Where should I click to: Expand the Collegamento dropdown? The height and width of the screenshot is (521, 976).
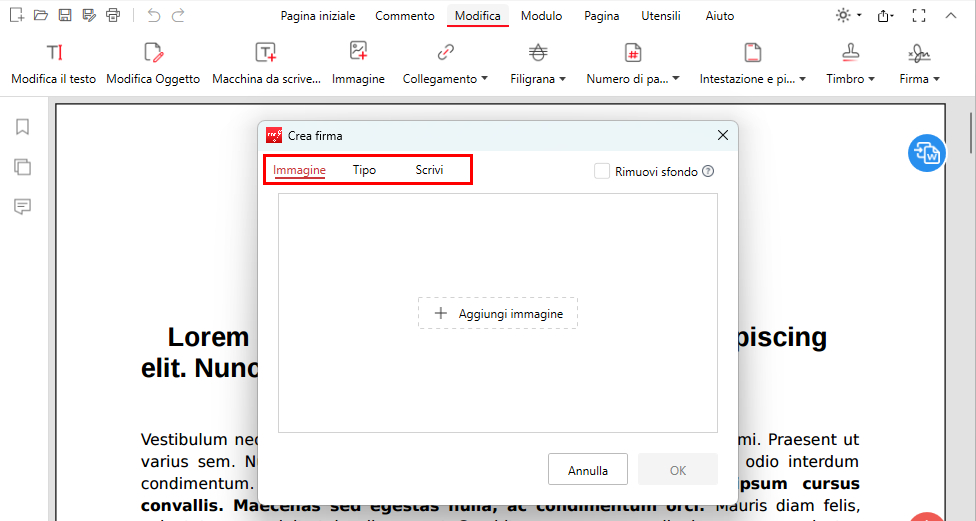(x=446, y=78)
